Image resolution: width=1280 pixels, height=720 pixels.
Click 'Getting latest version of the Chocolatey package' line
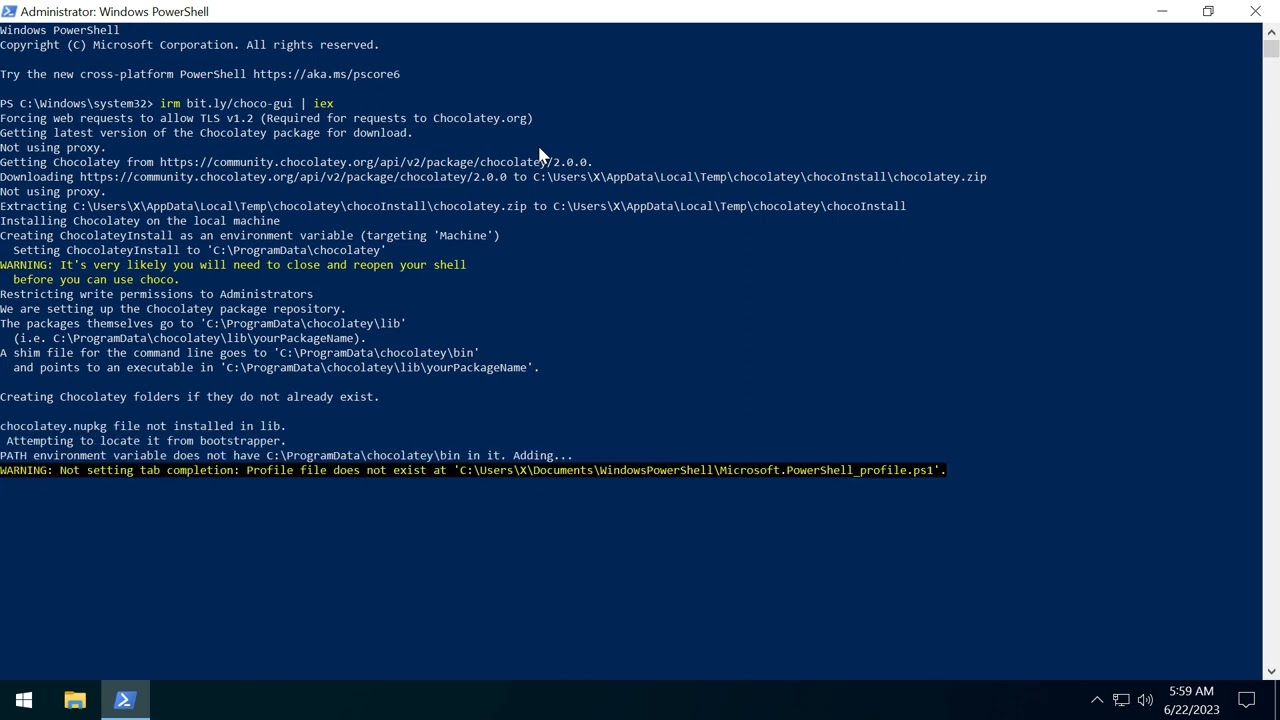(206, 133)
